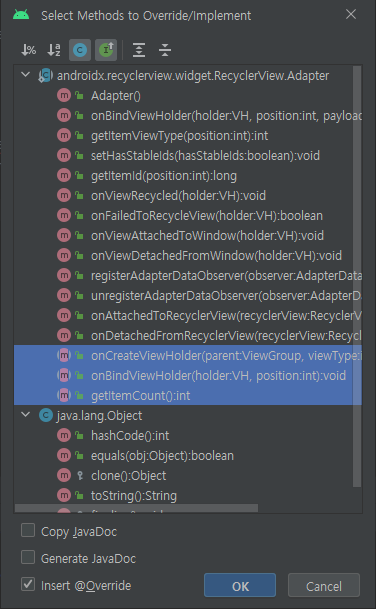Screen dimensions: 376x609
Task: Select onBindViewHolder with payloads method
Action: click(x=188, y=115)
